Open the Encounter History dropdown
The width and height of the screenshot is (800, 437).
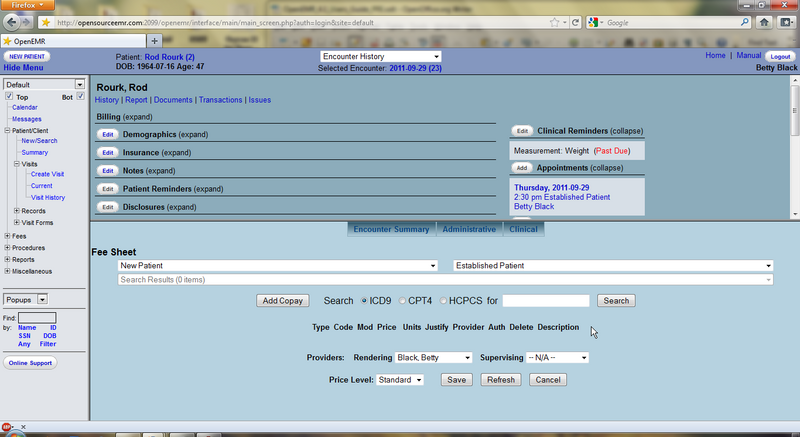(380, 57)
